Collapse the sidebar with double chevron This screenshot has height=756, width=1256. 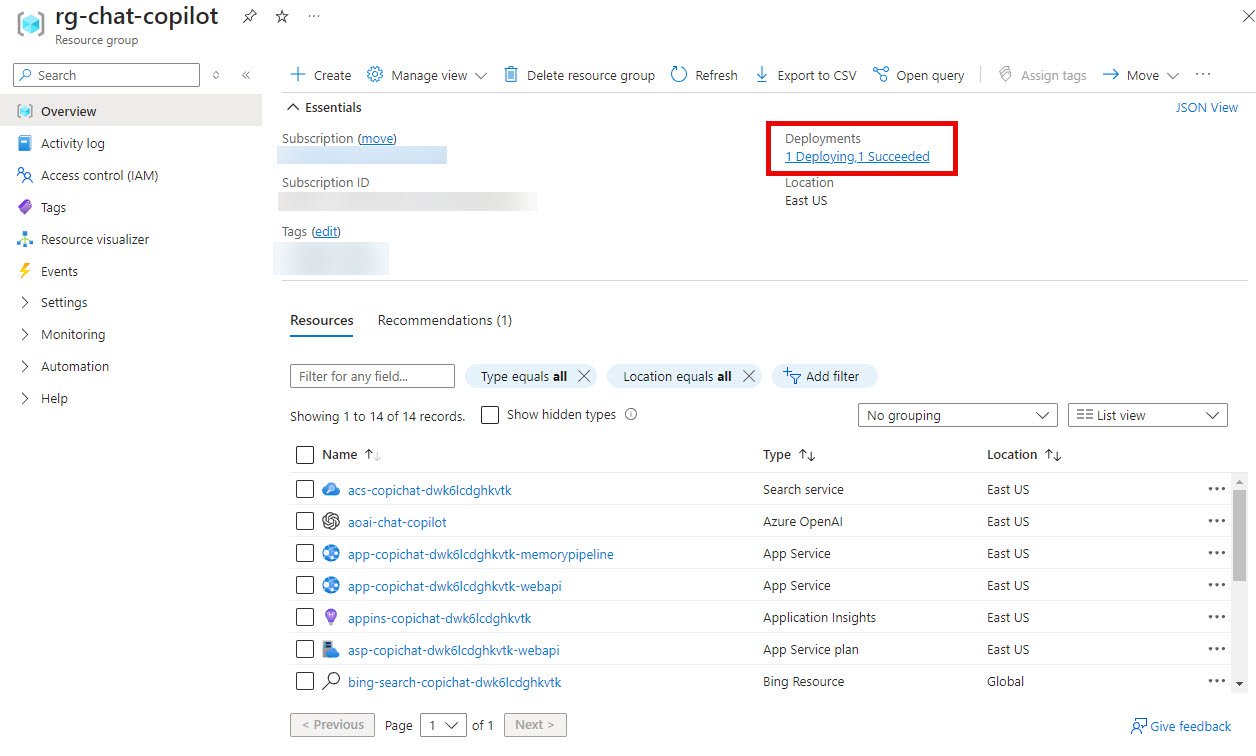[246, 75]
